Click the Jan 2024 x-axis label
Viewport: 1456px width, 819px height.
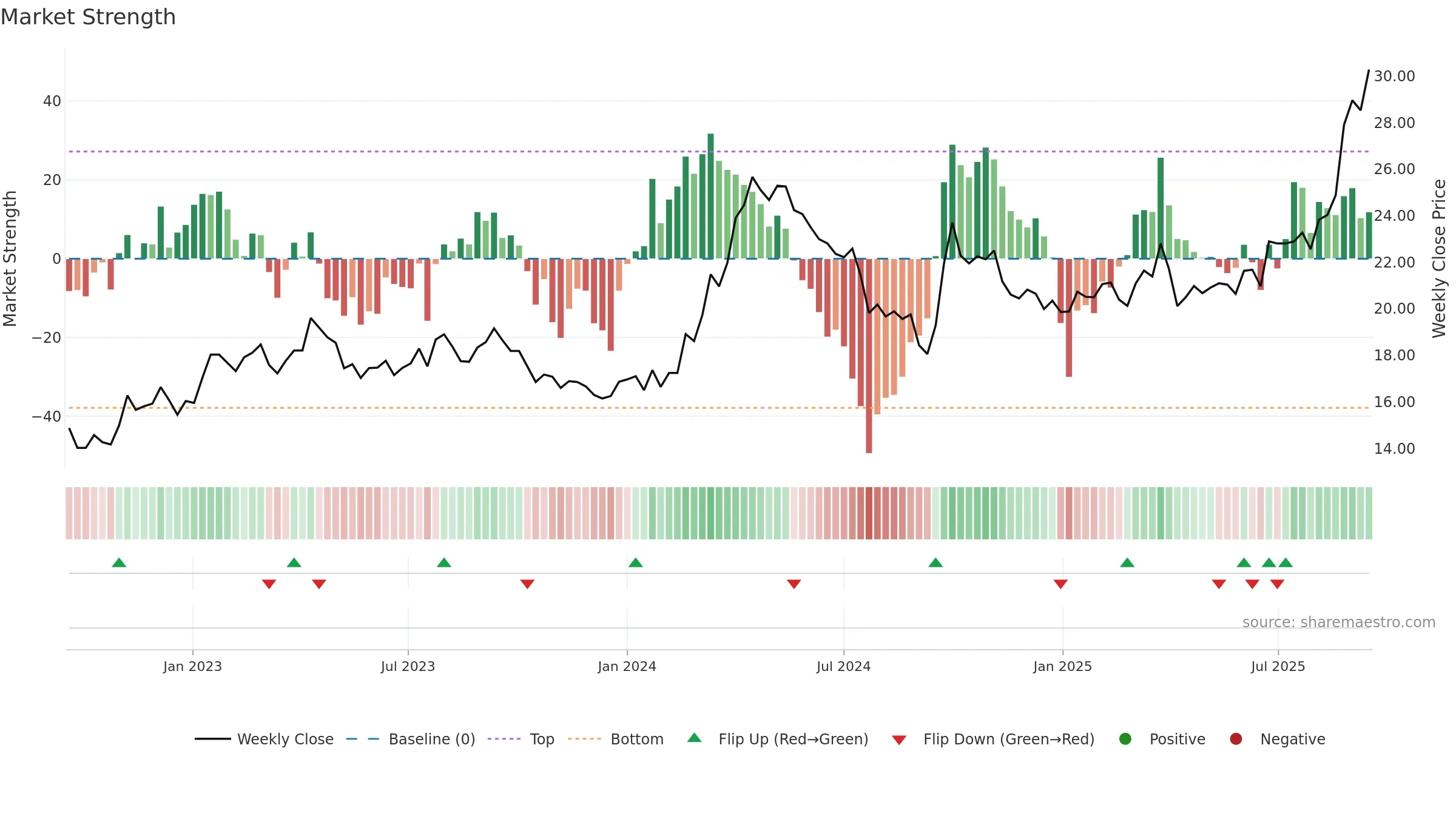[627, 666]
